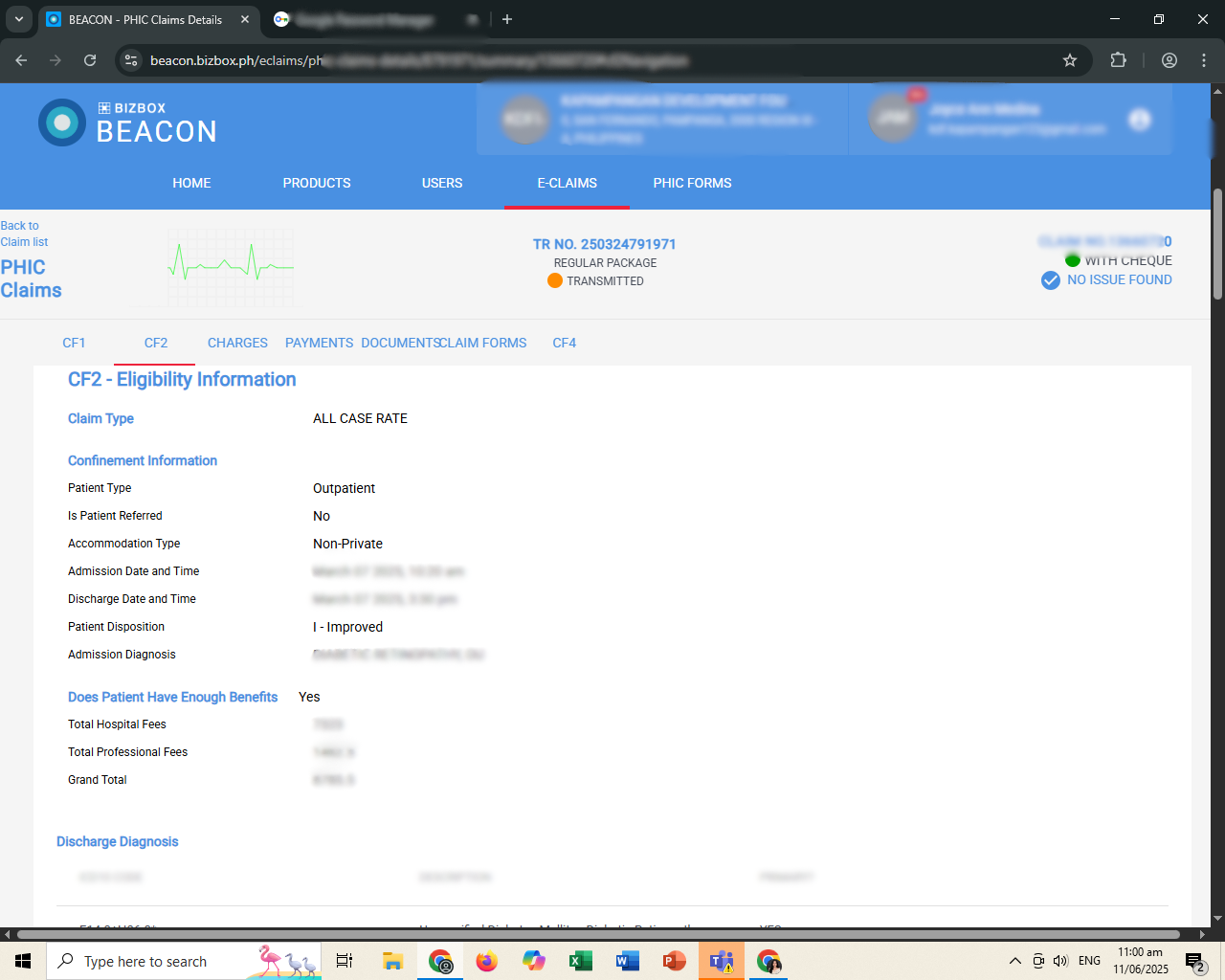Click the user avatar with notification badge
Viewport: 1225px width, 980px height.
[894, 119]
